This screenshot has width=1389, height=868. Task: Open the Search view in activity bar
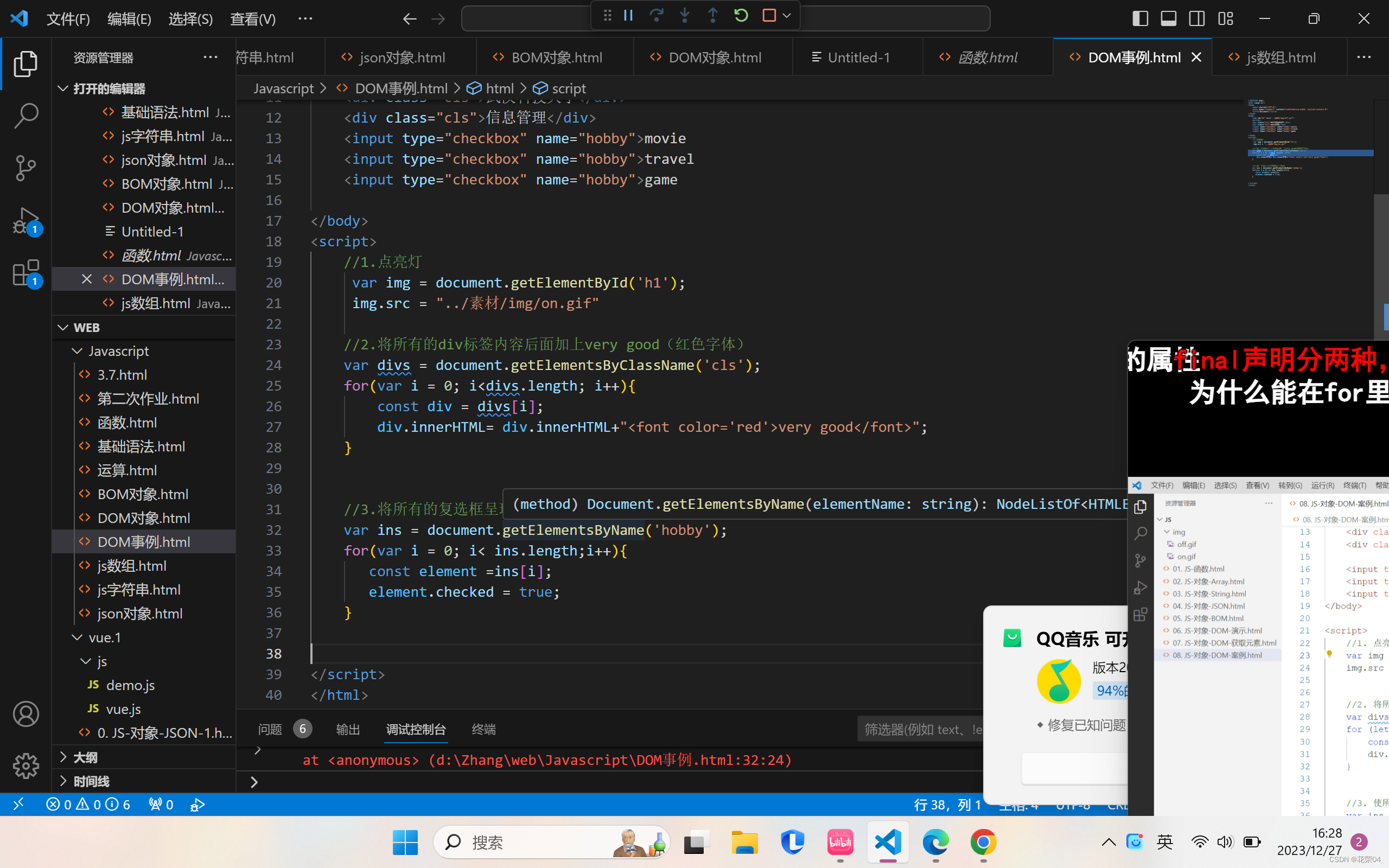[x=26, y=115]
